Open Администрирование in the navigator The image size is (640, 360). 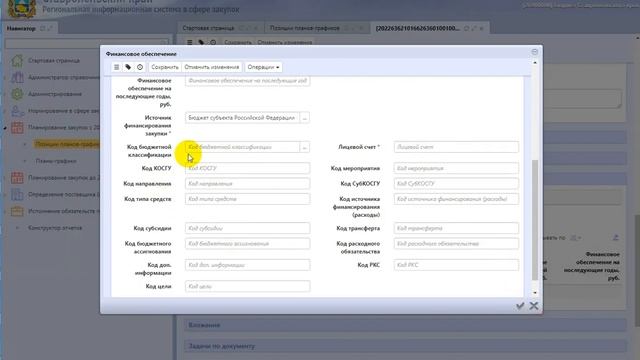coord(55,94)
